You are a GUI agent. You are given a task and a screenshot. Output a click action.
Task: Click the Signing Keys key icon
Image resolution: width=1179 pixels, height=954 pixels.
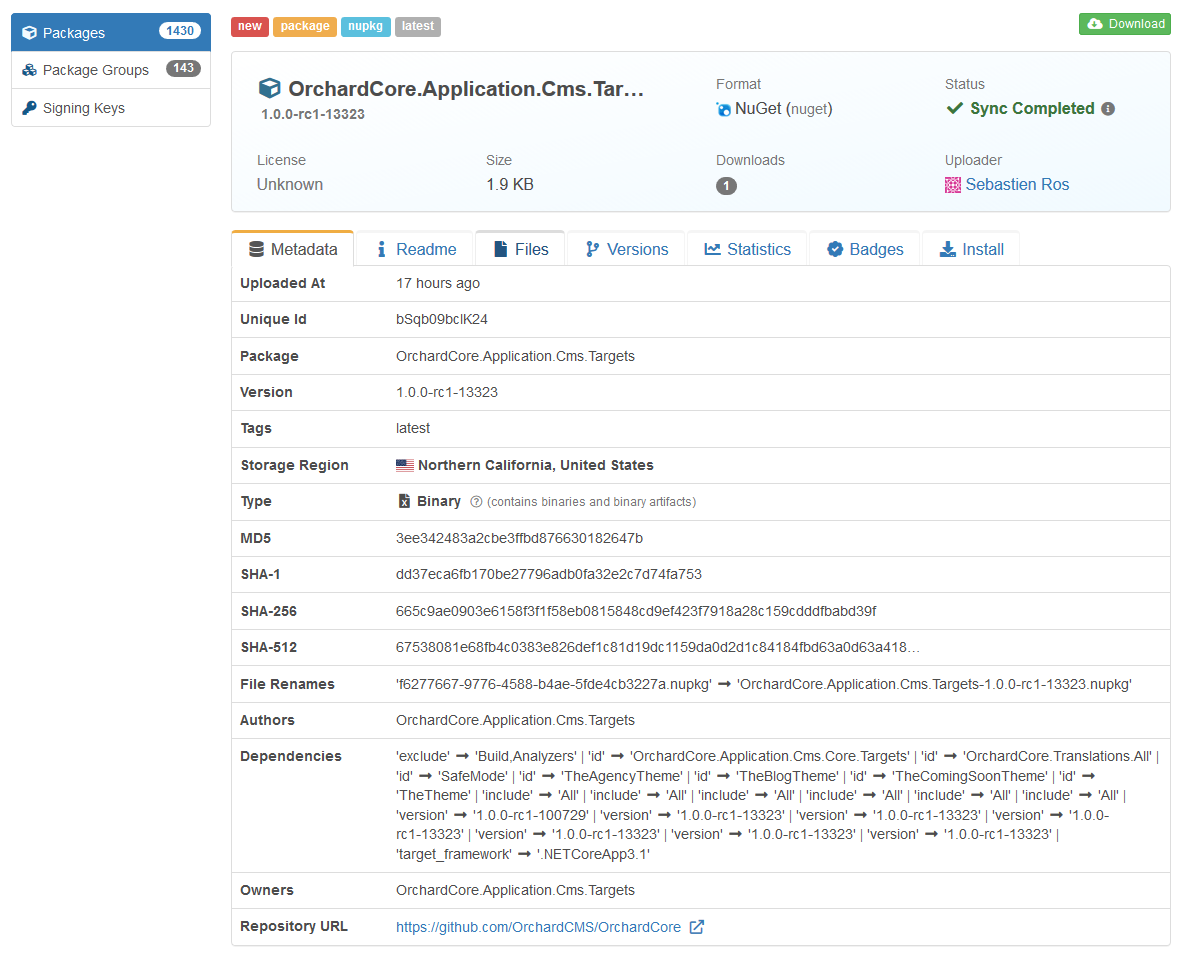(29, 108)
